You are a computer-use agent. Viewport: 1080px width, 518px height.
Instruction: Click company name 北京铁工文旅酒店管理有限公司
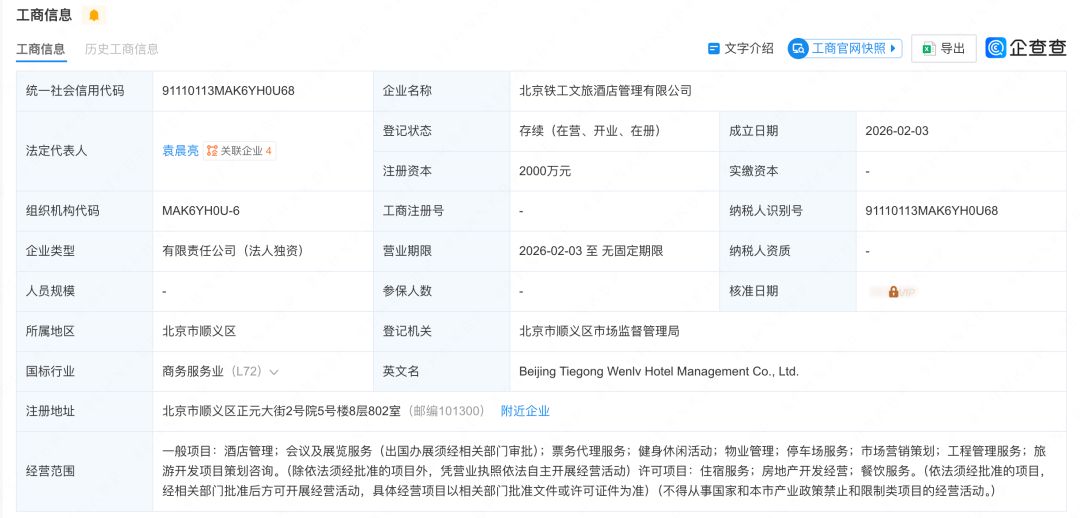(605, 91)
